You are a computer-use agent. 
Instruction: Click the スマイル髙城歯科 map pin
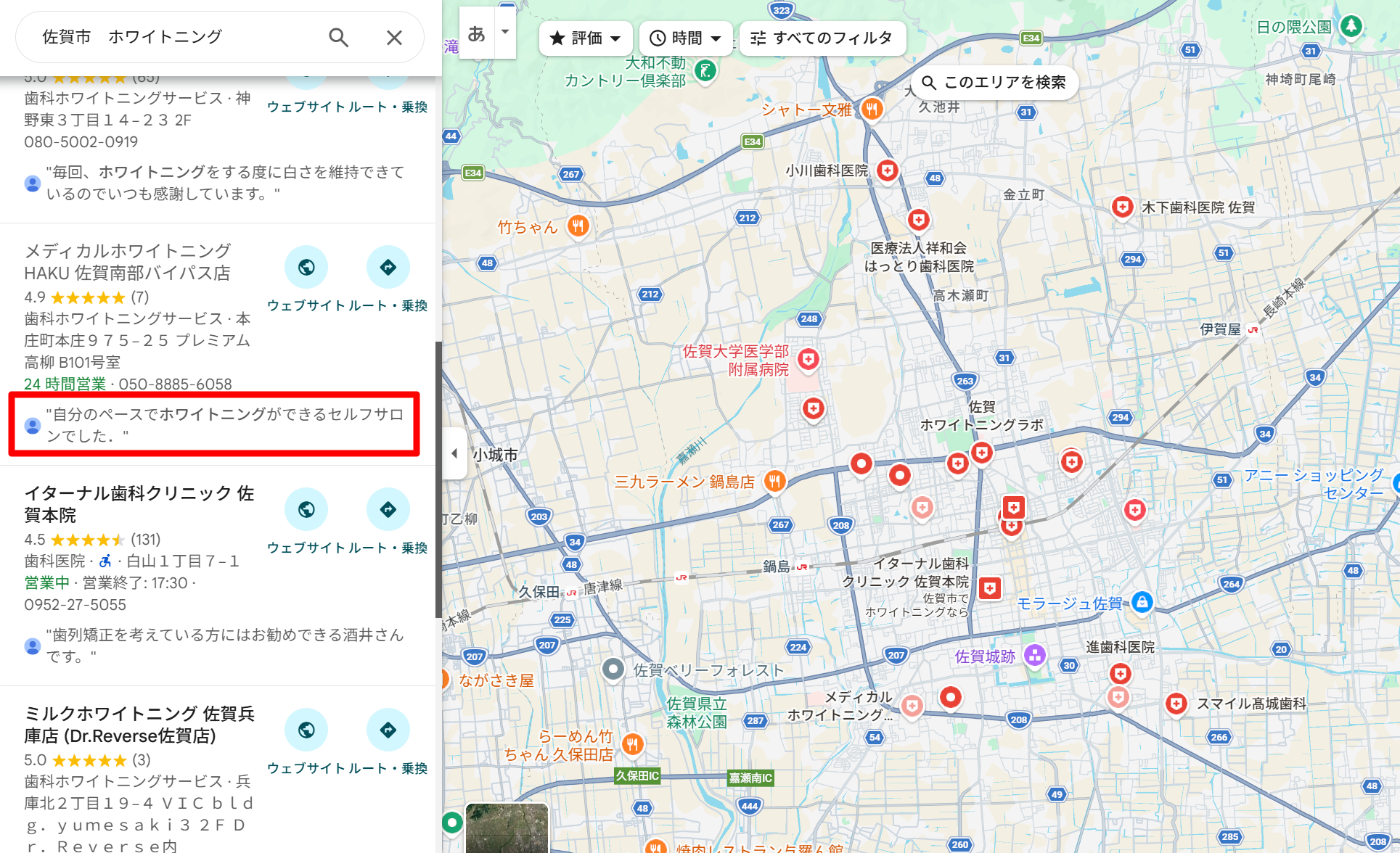pyautogui.click(x=1176, y=704)
